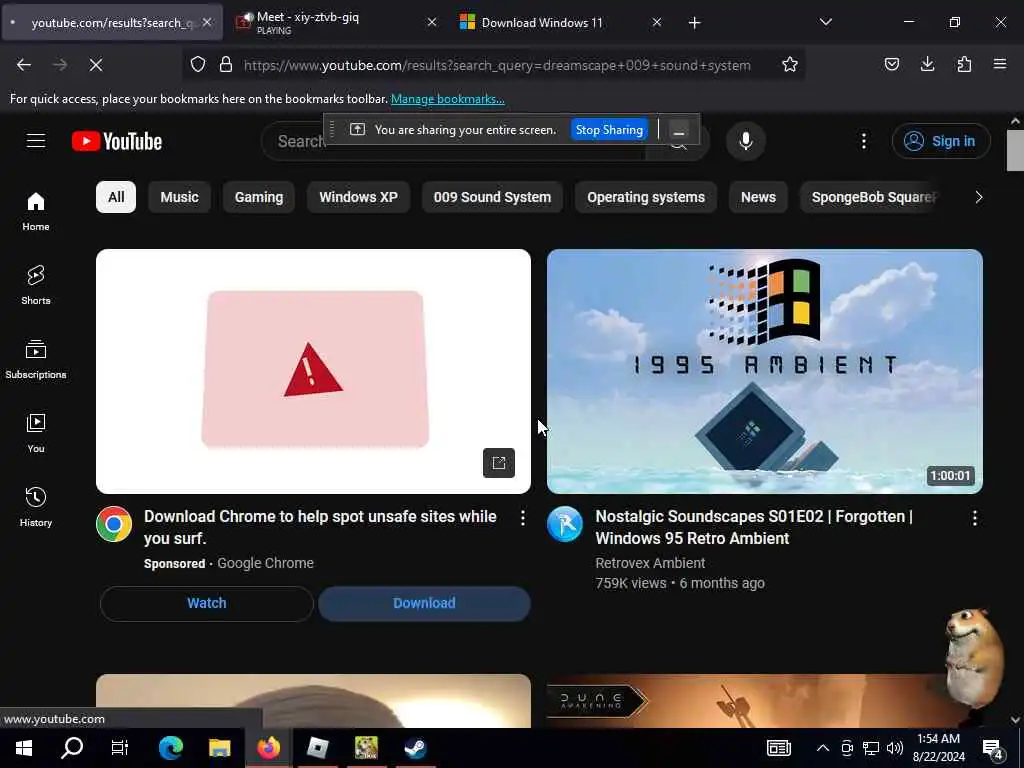Open History in sidebar
The width and height of the screenshot is (1024, 768).
[36, 507]
